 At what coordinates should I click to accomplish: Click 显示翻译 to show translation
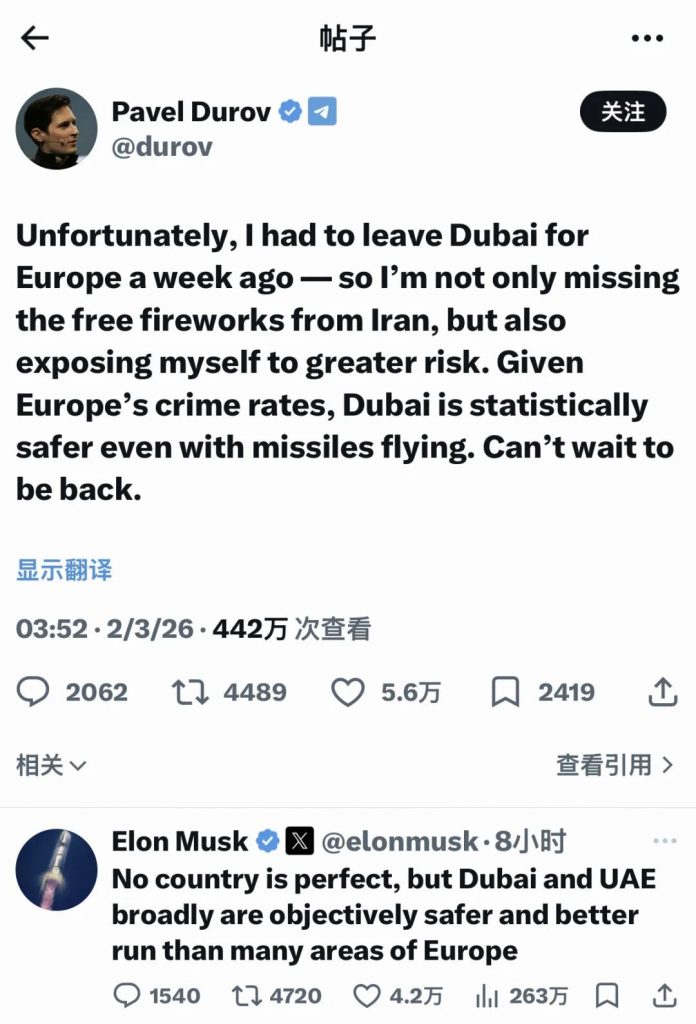[x=64, y=570]
